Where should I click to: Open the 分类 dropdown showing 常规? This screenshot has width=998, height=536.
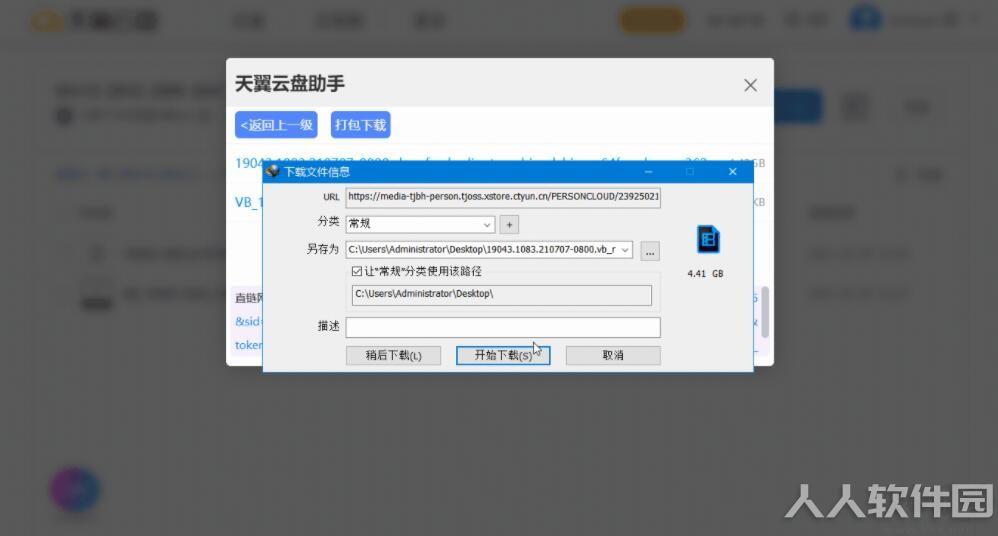tap(420, 224)
